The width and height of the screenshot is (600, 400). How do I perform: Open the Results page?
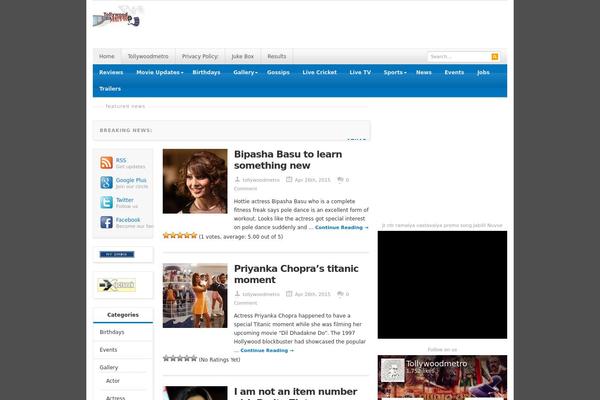click(x=277, y=56)
